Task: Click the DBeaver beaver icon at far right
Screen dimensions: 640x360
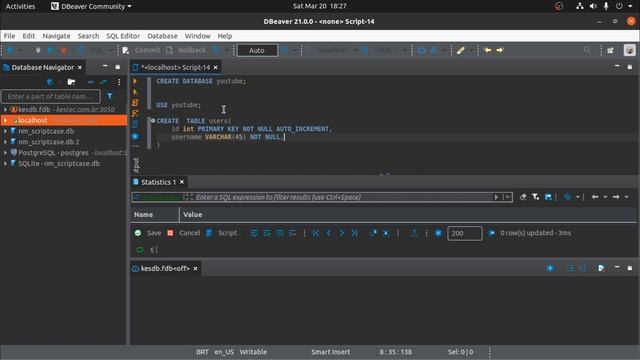Action: [629, 50]
